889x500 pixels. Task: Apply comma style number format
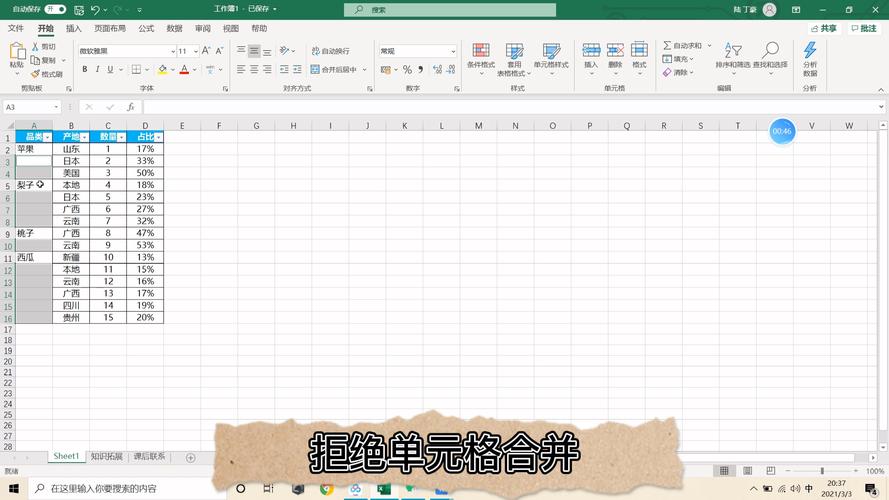point(420,69)
